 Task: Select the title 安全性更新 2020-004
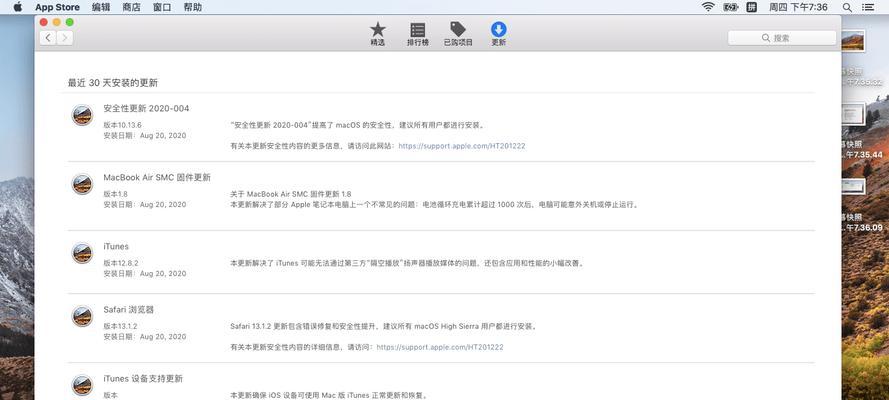(x=146, y=108)
